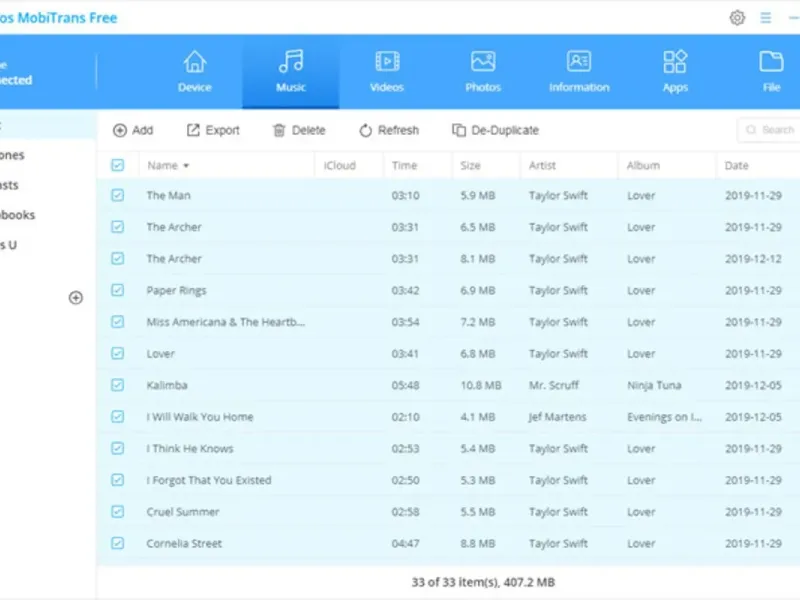Click the 33 of 33 item(s) status text
The height and width of the screenshot is (600, 800).
[483, 582]
